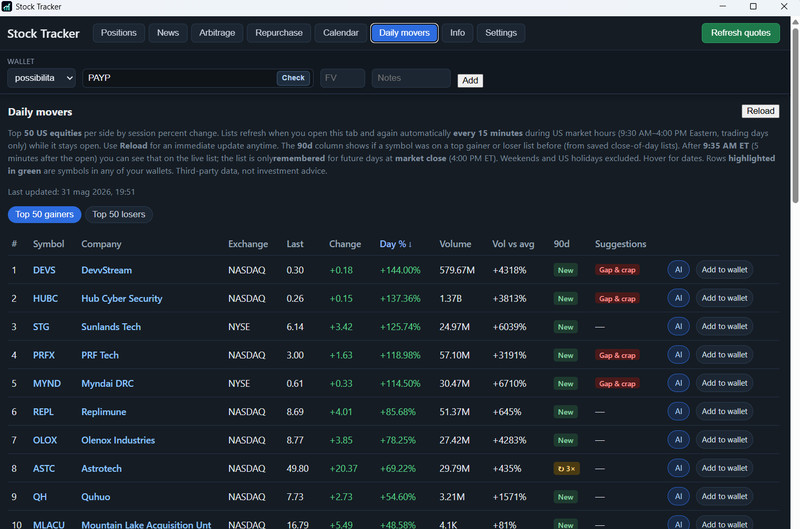Open AI analysis for PRFX row
800x529 pixels.
678,355
